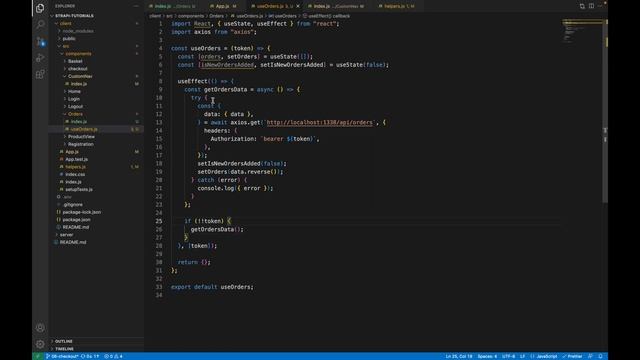Open useOrders.js in the file tree
Viewport: 640px width, 360px height.
point(84,129)
